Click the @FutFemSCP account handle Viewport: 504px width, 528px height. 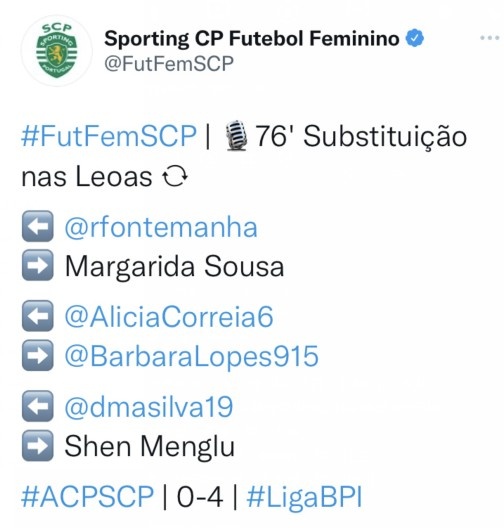pyautogui.click(x=169, y=63)
